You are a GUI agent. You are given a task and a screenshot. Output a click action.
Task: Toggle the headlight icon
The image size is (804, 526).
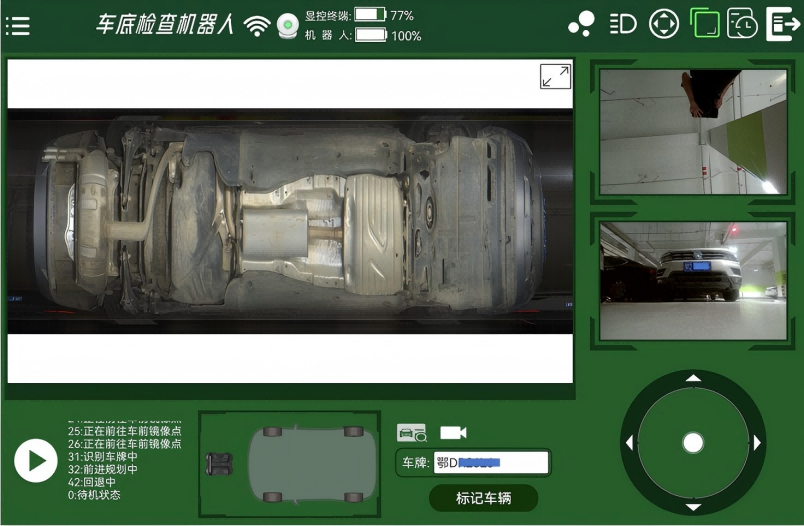pyautogui.click(x=623, y=24)
